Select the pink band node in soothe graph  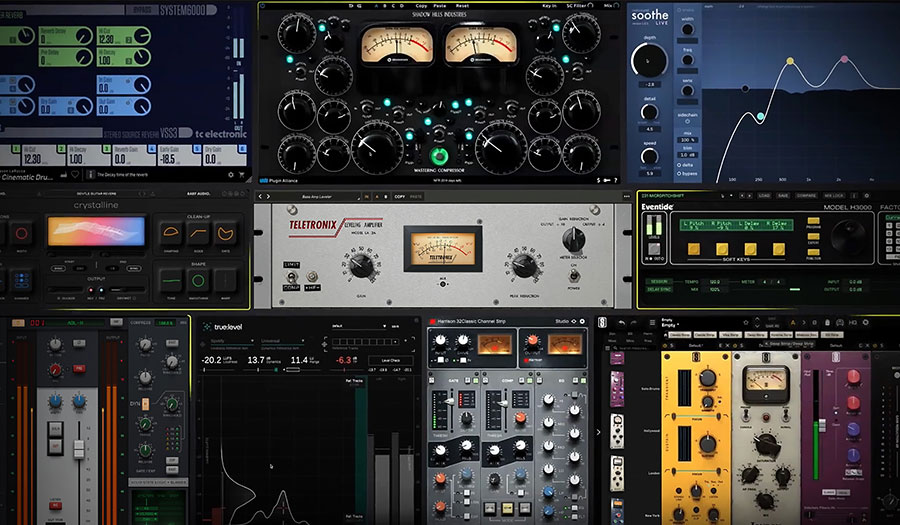pos(844,59)
